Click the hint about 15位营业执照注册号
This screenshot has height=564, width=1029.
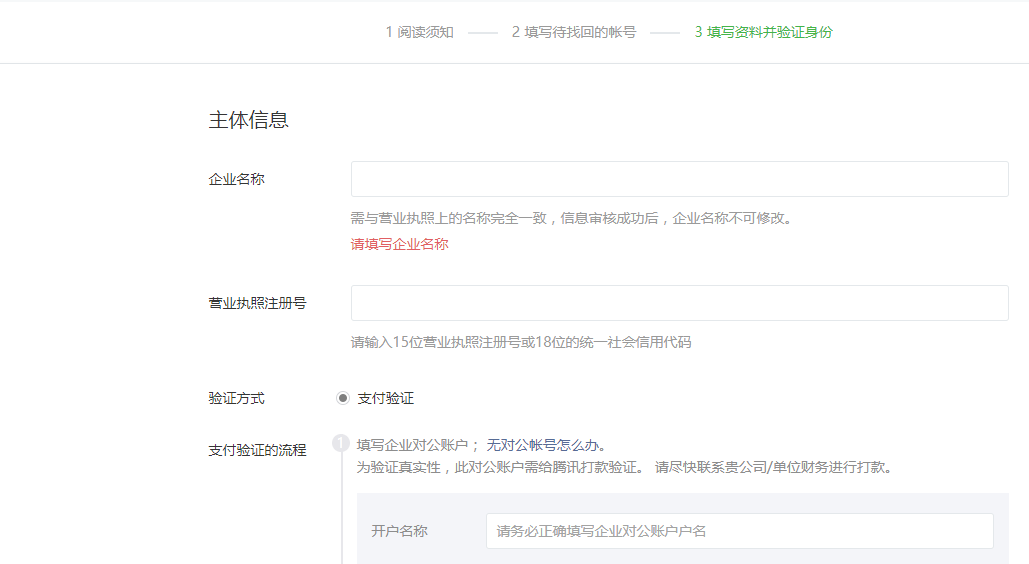pyautogui.click(x=520, y=342)
